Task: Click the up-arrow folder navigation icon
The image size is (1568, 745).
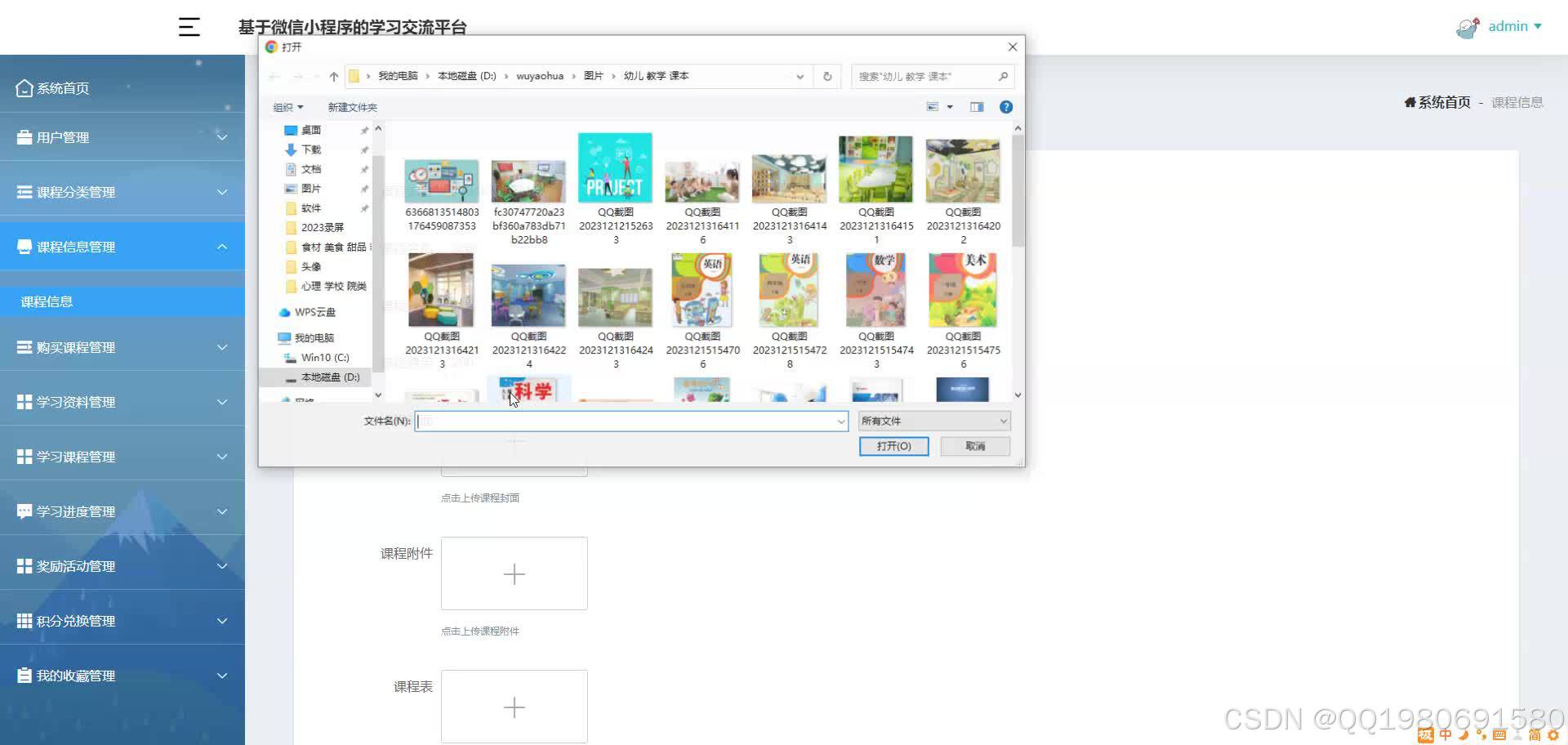Action: point(333,76)
